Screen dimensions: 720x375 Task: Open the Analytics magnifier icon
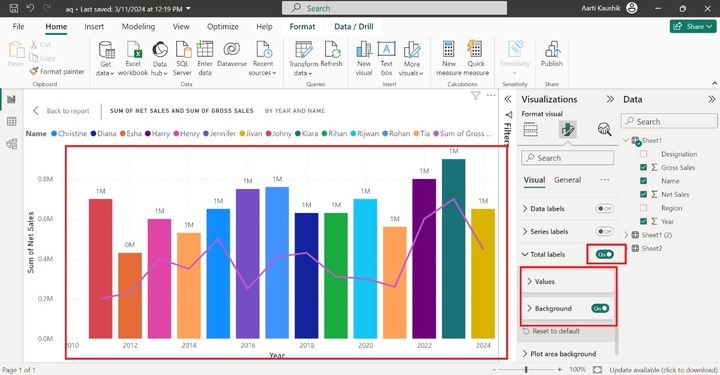tap(604, 130)
